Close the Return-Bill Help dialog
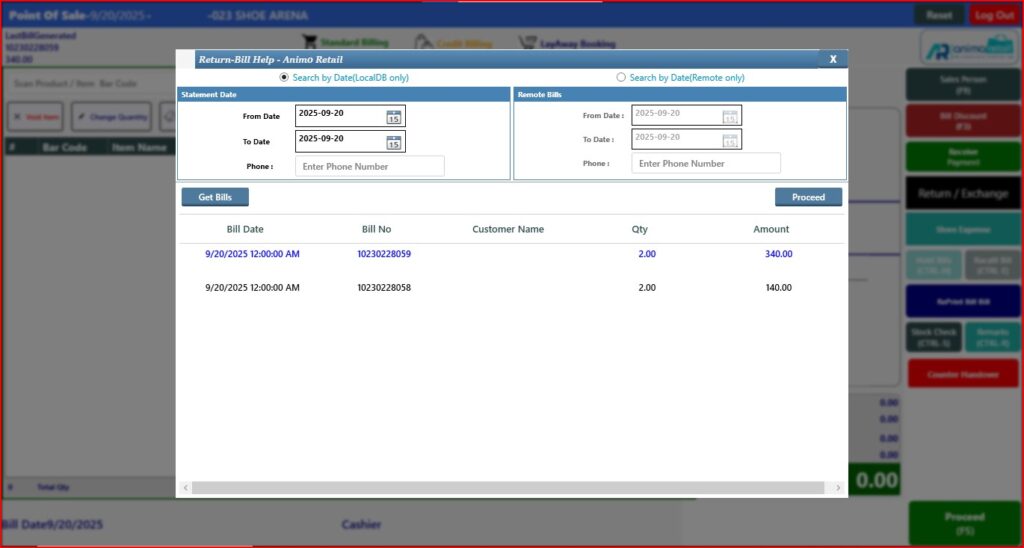This screenshot has width=1024, height=548. pyautogui.click(x=832, y=59)
